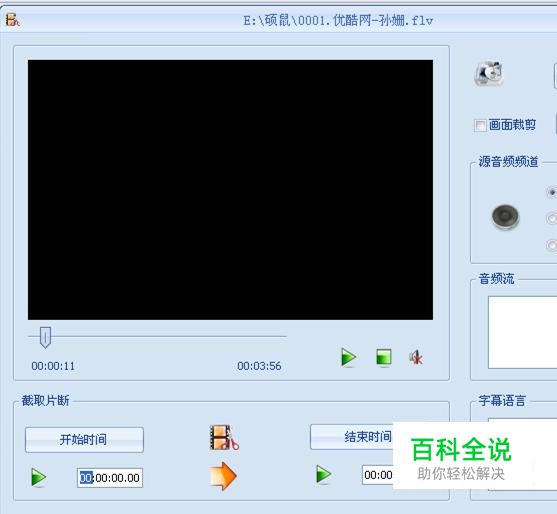
Task: Click the speaker image in 源音频频道
Action: coord(505,216)
